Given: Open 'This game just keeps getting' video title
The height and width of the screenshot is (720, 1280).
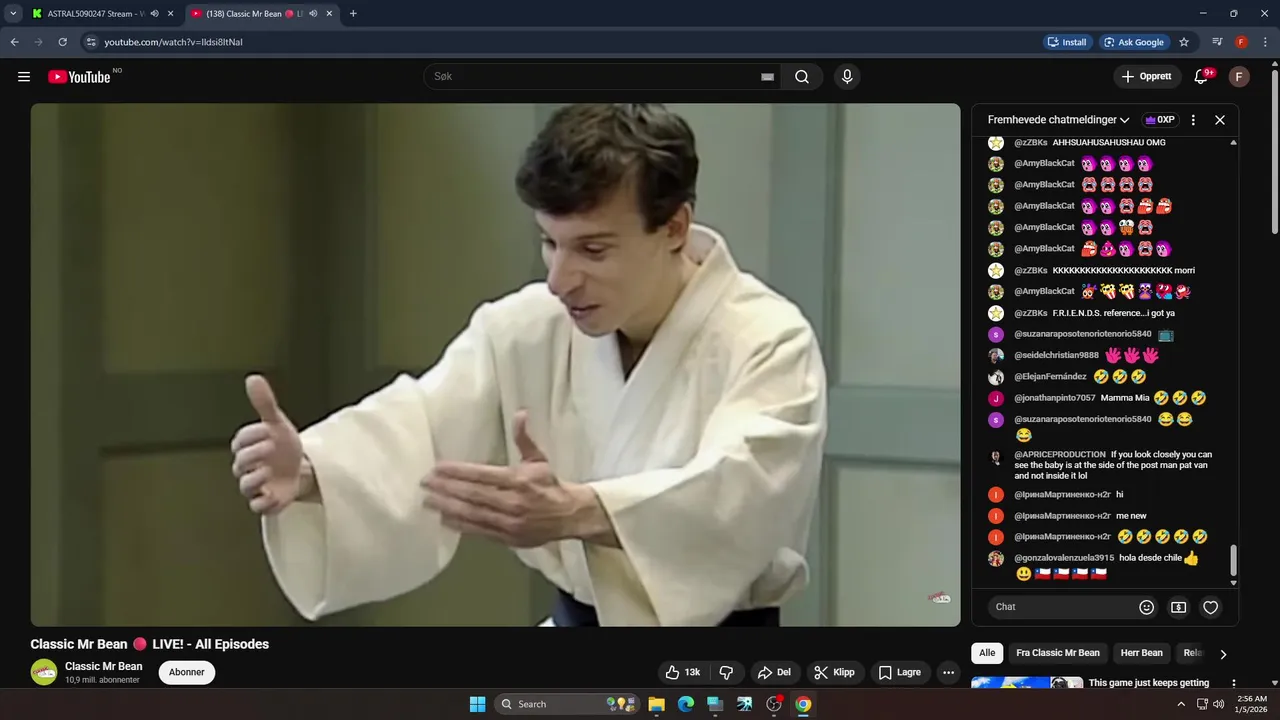Looking at the screenshot, I should [x=1149, y=683].
